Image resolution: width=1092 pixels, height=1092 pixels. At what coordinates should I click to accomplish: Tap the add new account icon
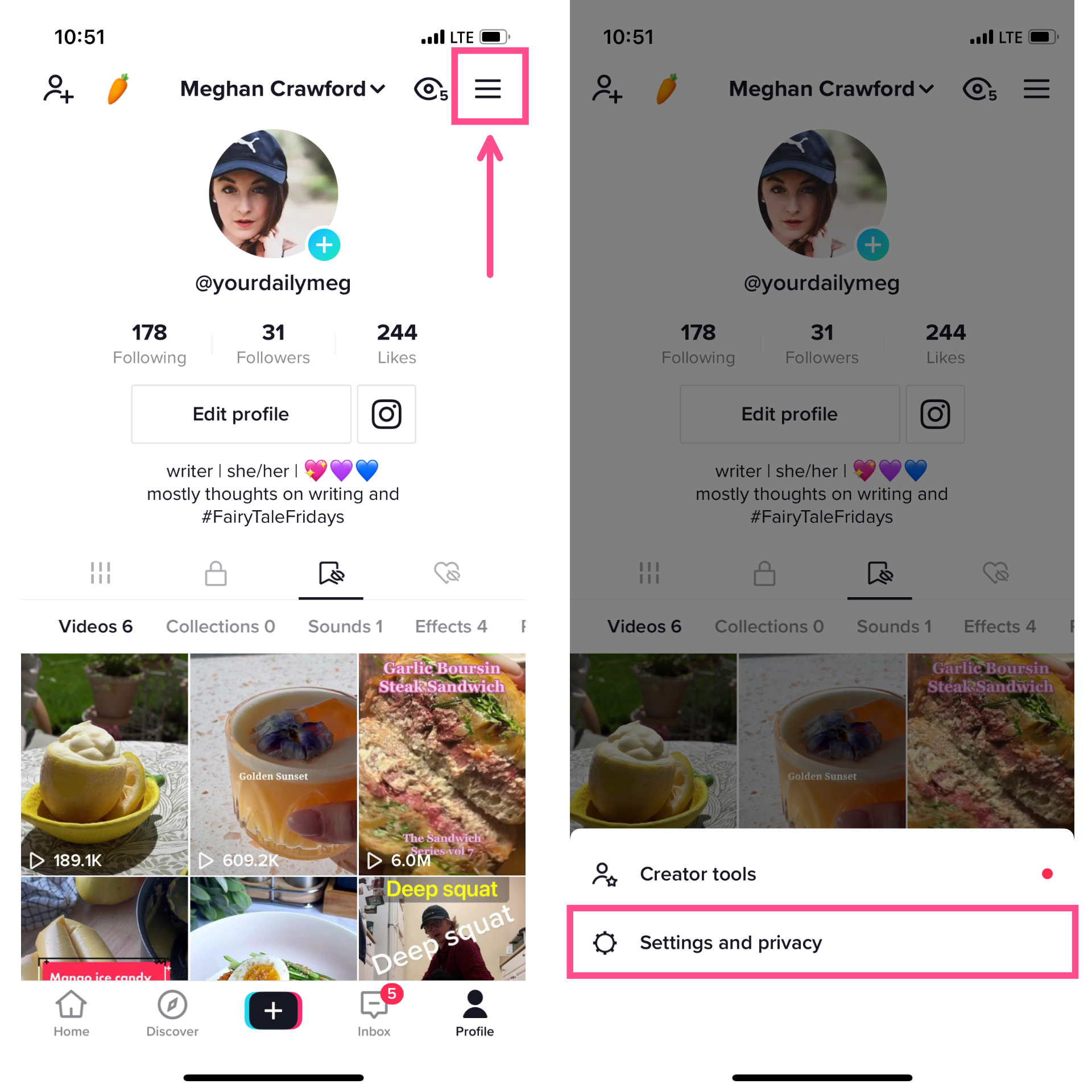point(57,88)
